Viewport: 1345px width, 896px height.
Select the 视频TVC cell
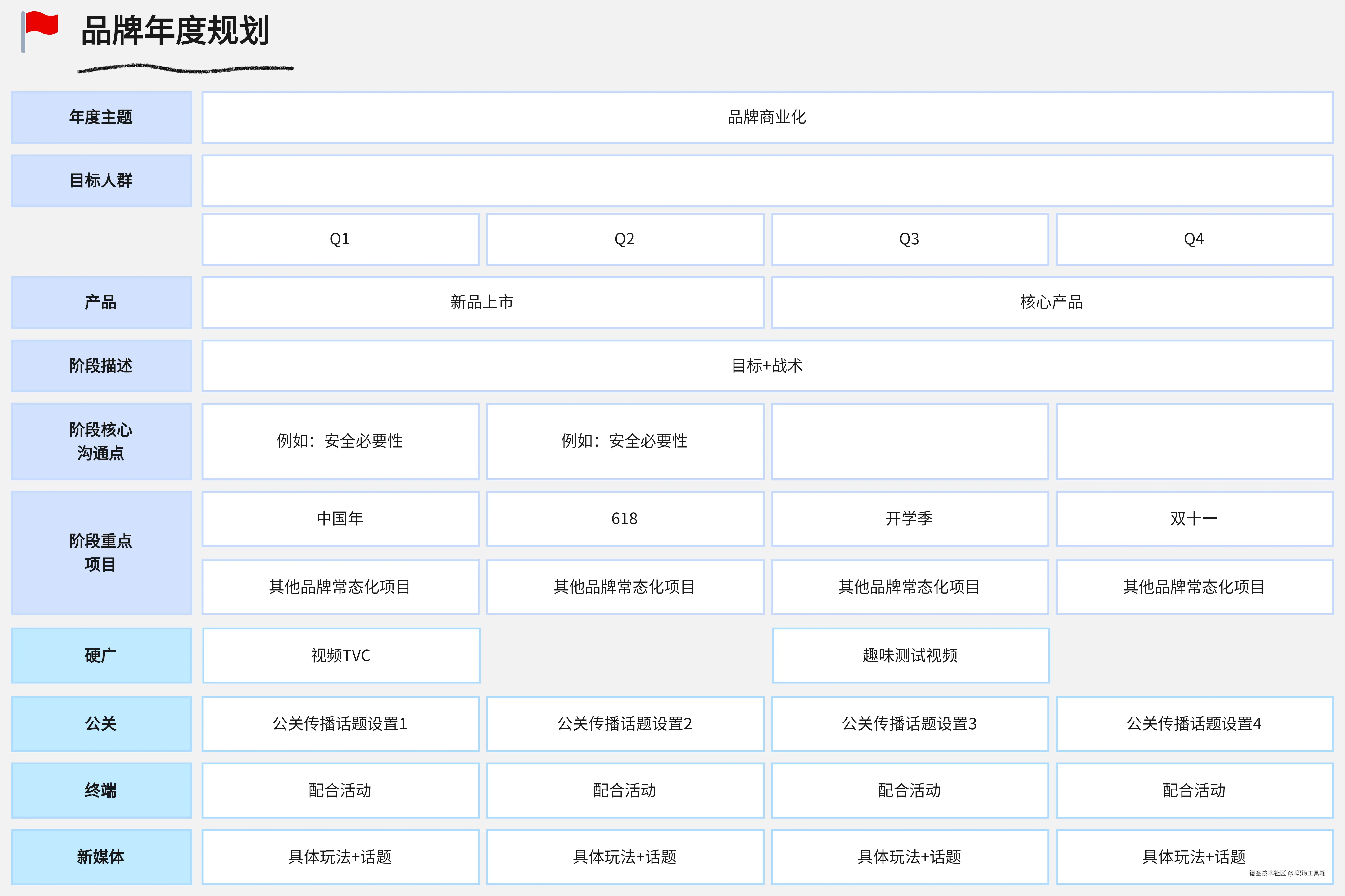tap(341, 655)
